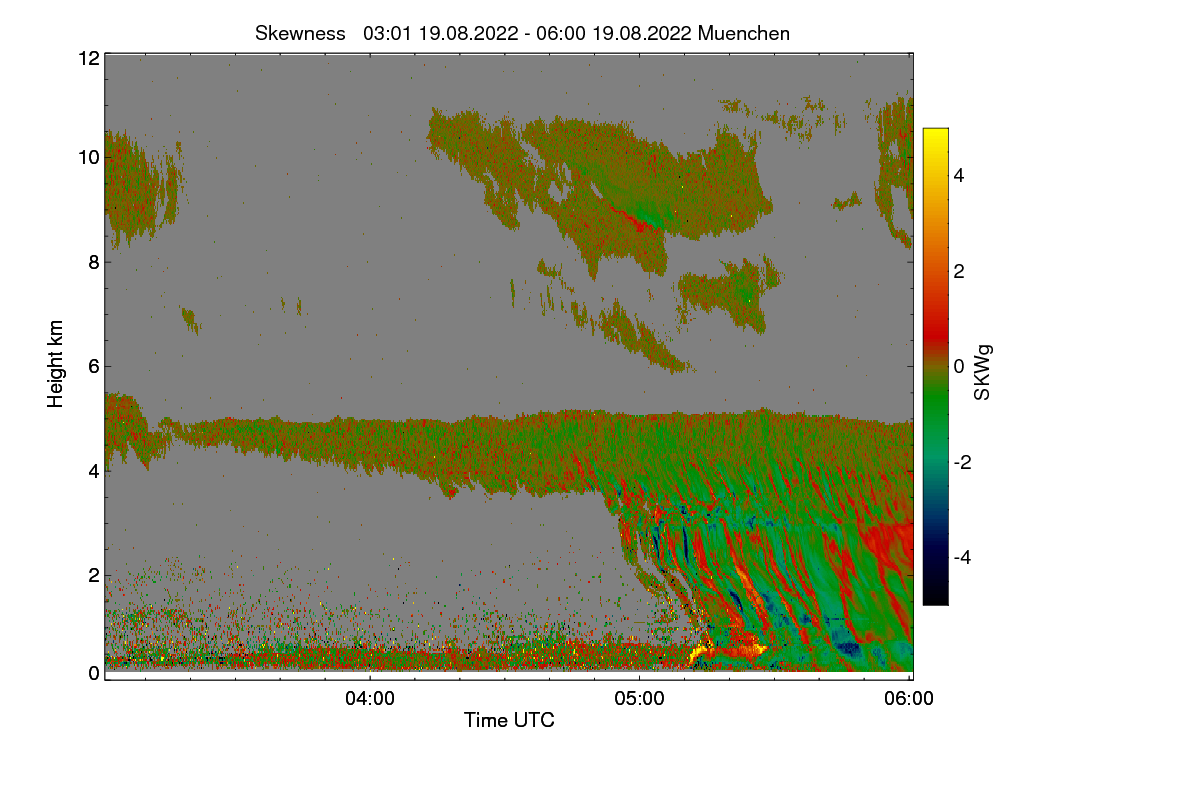This screenshot has height=800, width=1200.
Task: Click the height tick label 6
Action: click(x=93, y=366)
